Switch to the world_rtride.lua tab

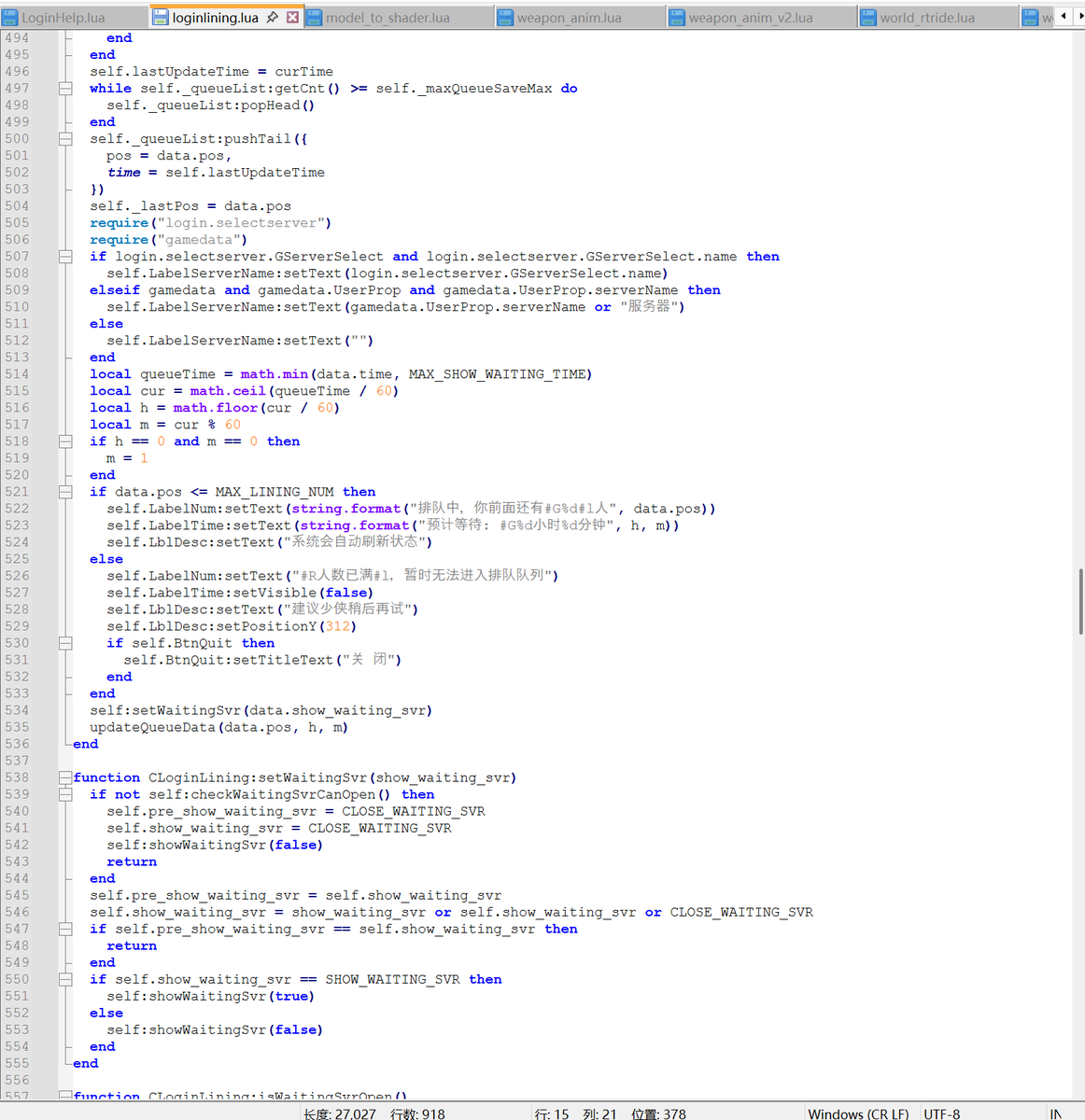point(937,18)
